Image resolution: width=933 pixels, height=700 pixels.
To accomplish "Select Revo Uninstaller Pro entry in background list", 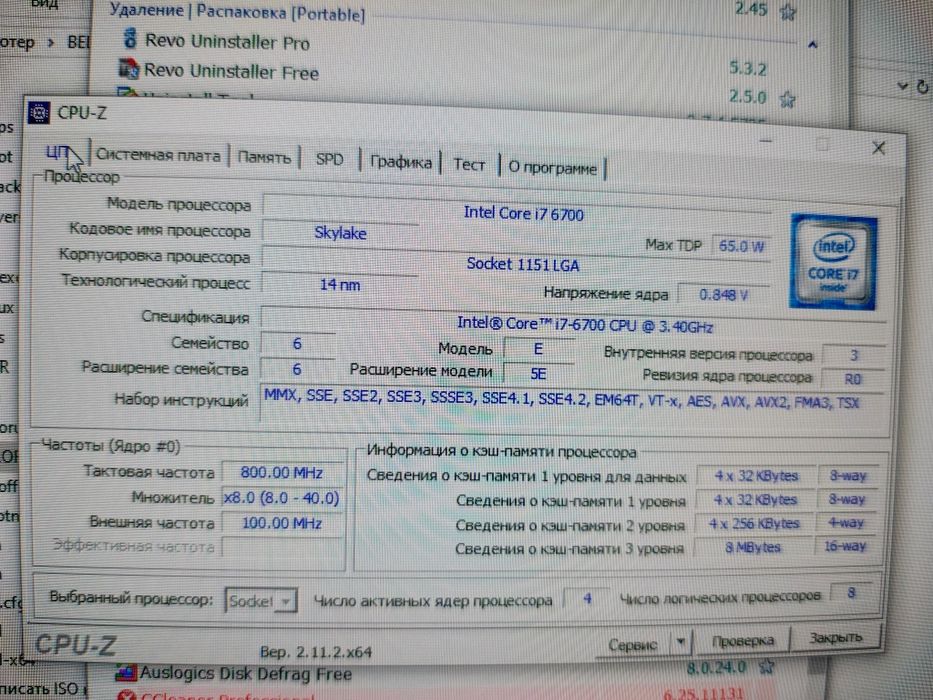I will coord(227,42).
